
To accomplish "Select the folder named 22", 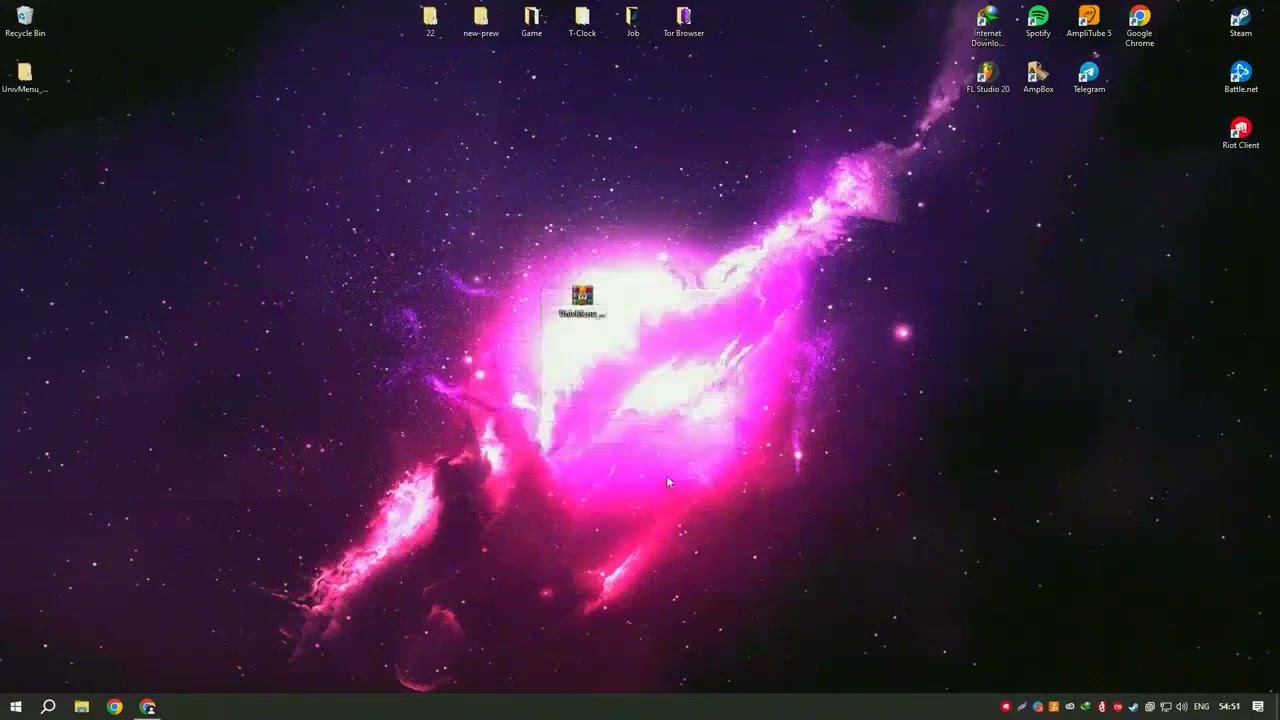I will click(430, 22).
